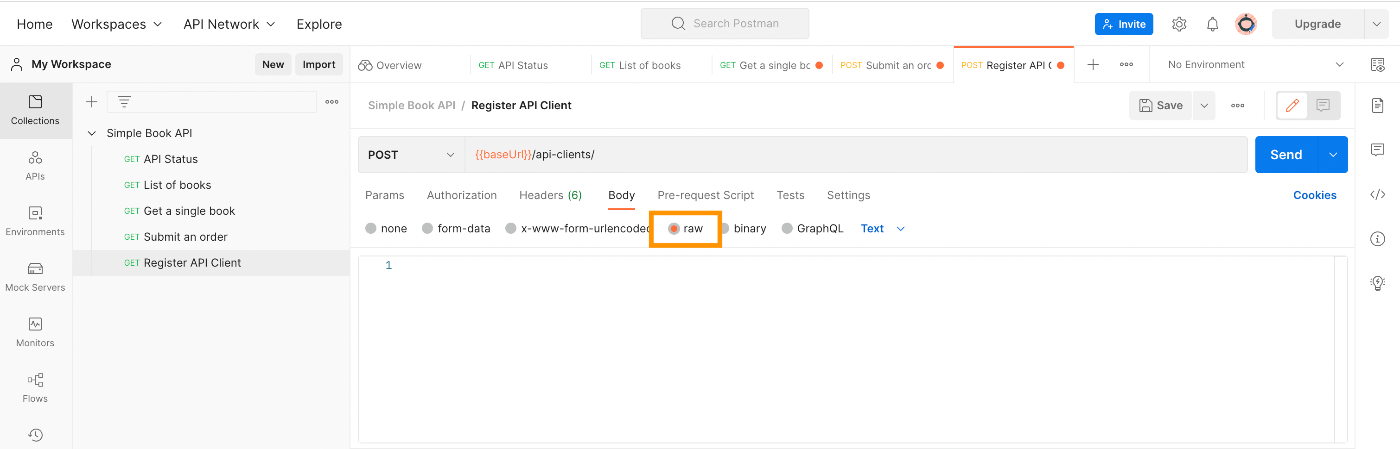Open settings gear icon in header

[1179, 24]
